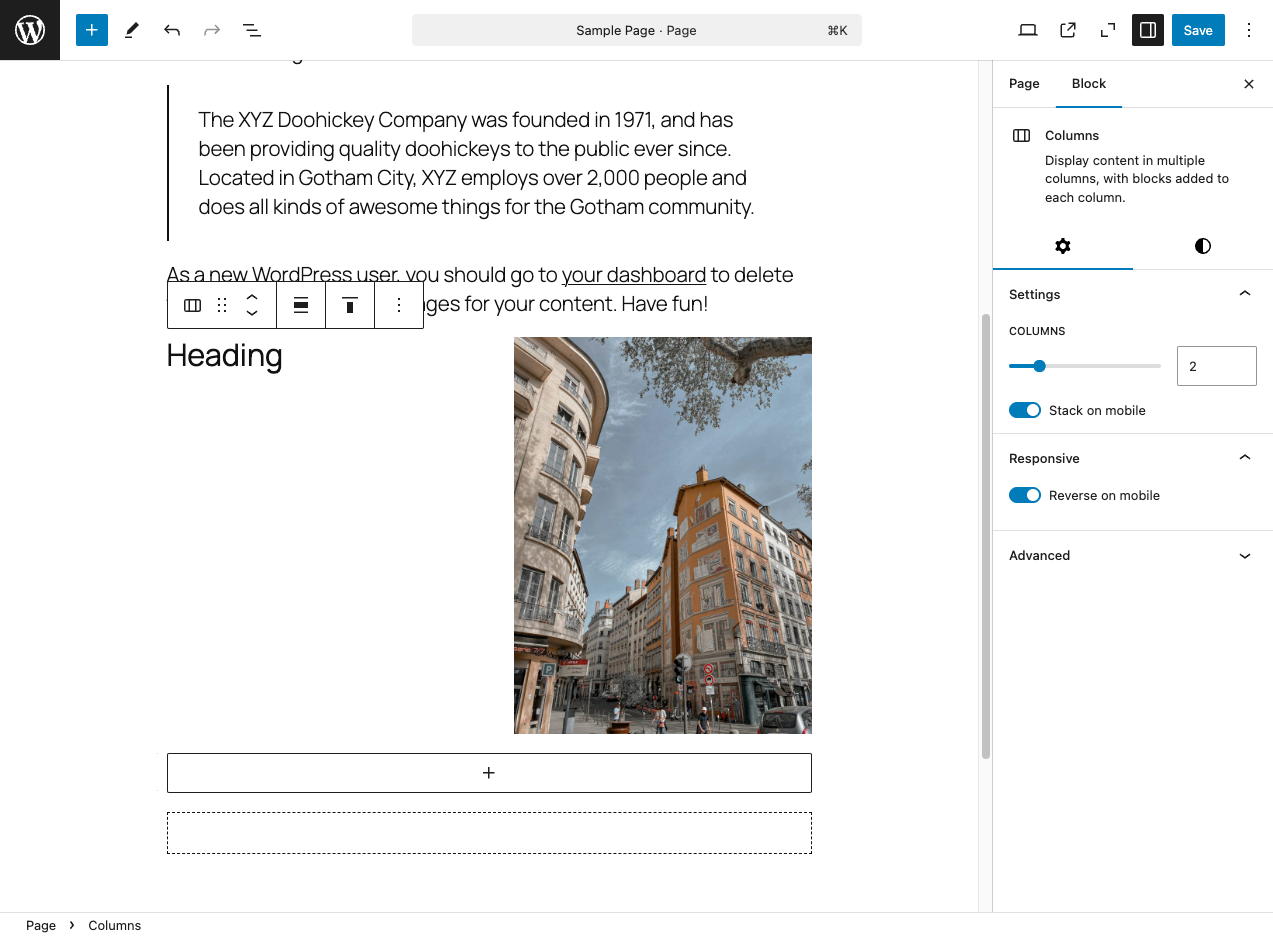Open the Styles half-circle tab
The height and width of the screenshot is (937, 1273).
(x=1203, y=246)
